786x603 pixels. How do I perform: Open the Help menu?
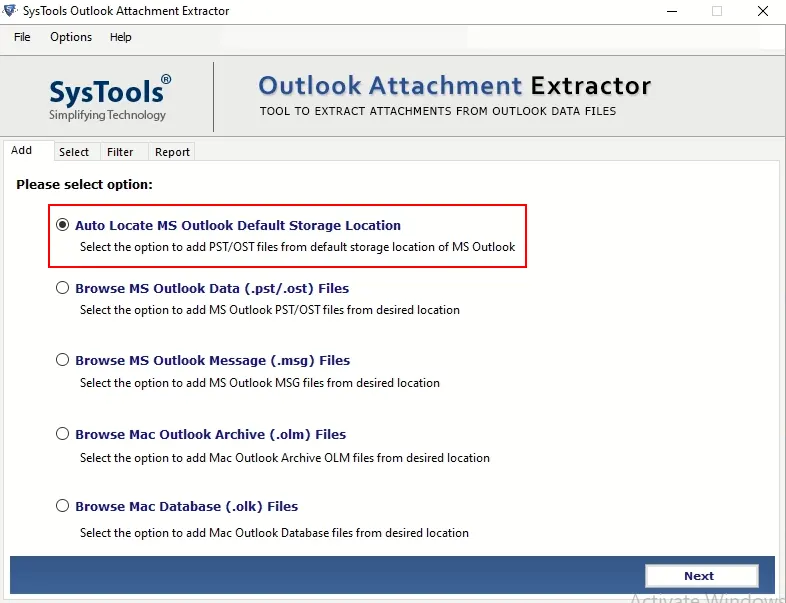coord(120,37)
